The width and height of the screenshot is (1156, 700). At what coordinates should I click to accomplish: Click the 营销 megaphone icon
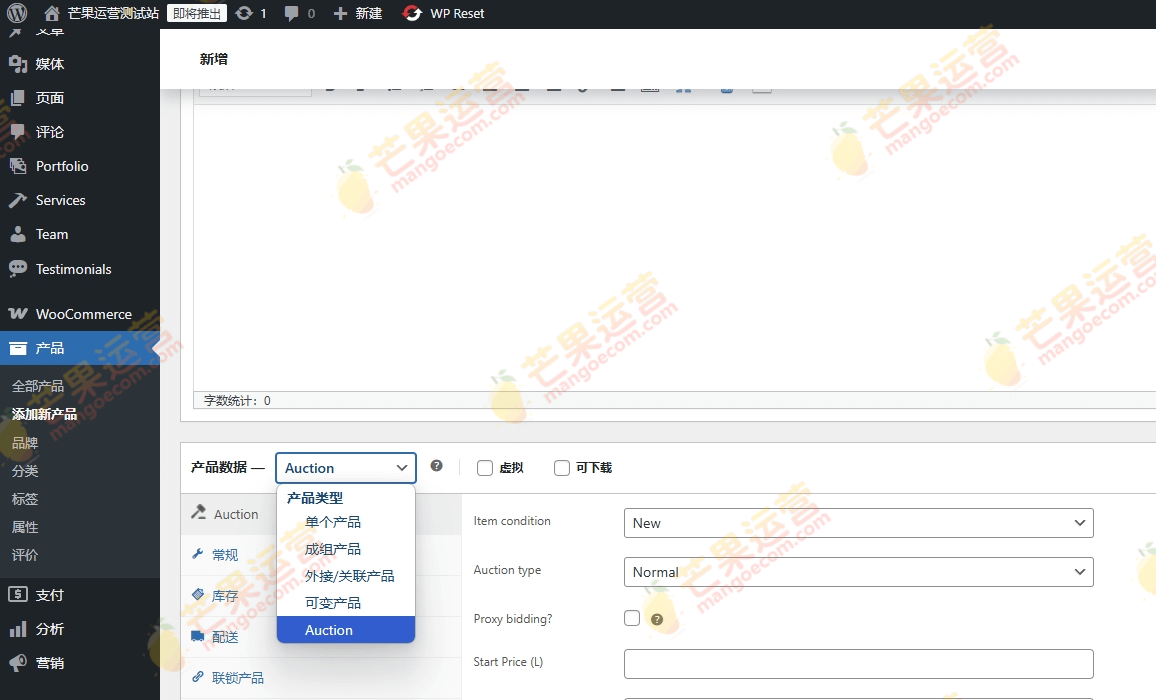pos(18,662)
